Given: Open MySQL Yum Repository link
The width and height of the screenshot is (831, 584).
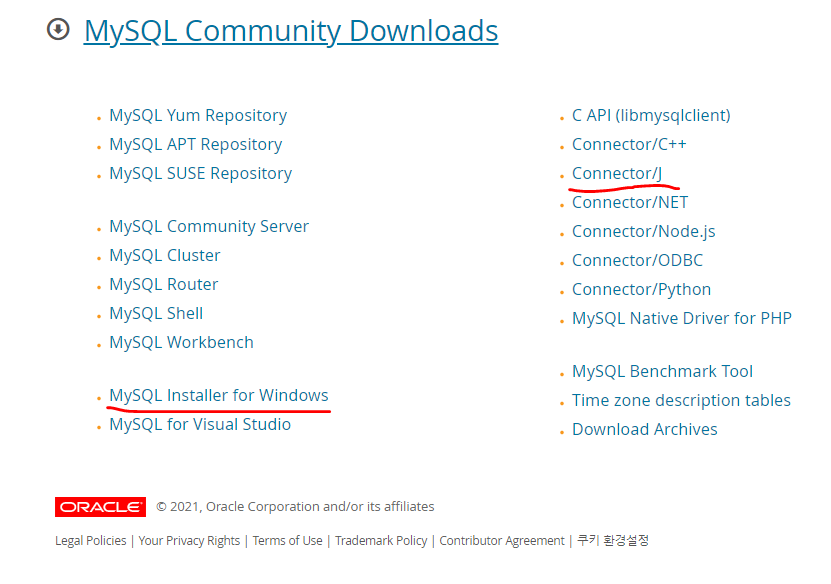Looking at the screenshot, I should point(198,116).
